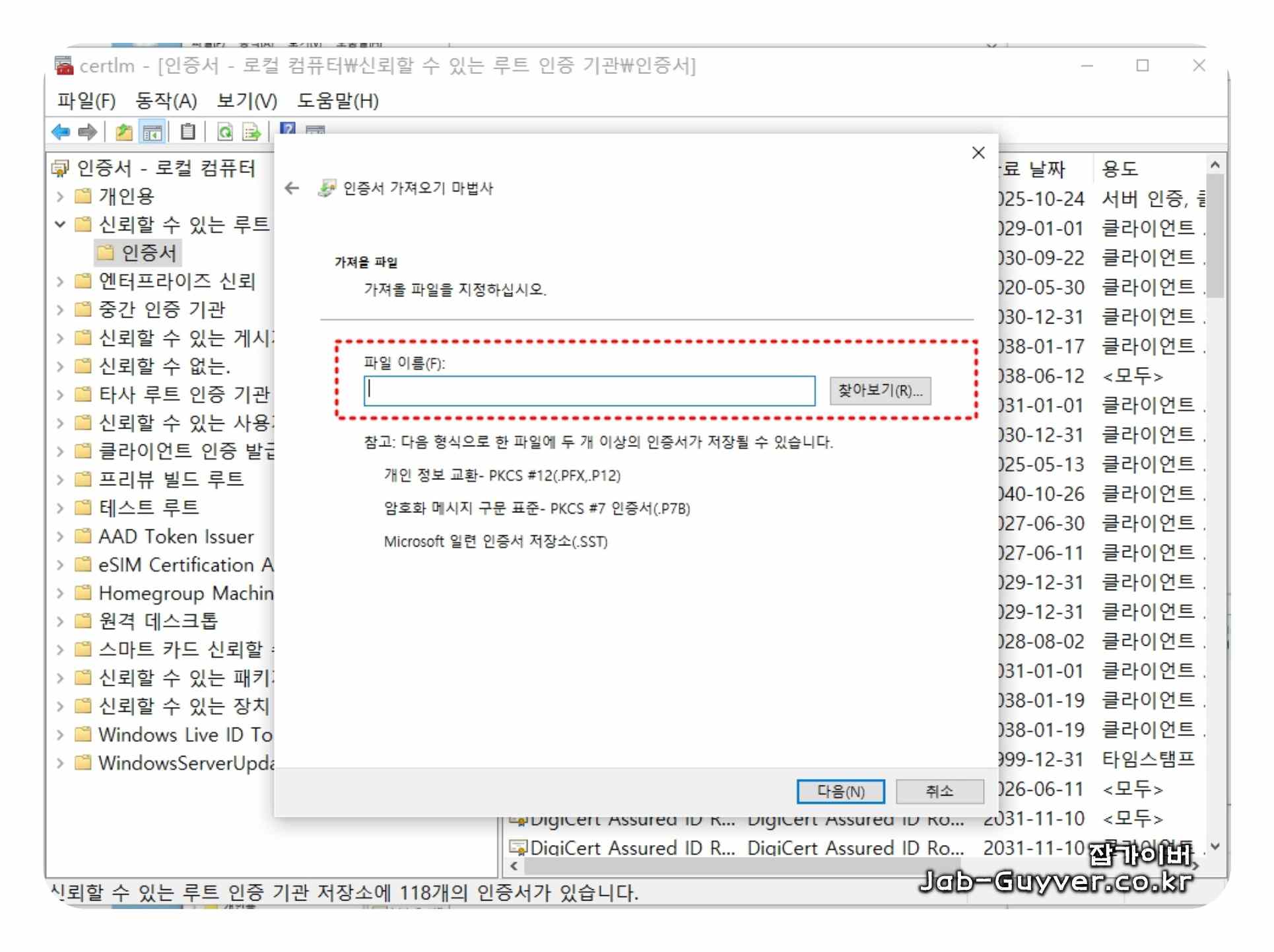Click the 파일 이름 input field
The height and width of the screenshot is (952, 1274).
[589, 391]
